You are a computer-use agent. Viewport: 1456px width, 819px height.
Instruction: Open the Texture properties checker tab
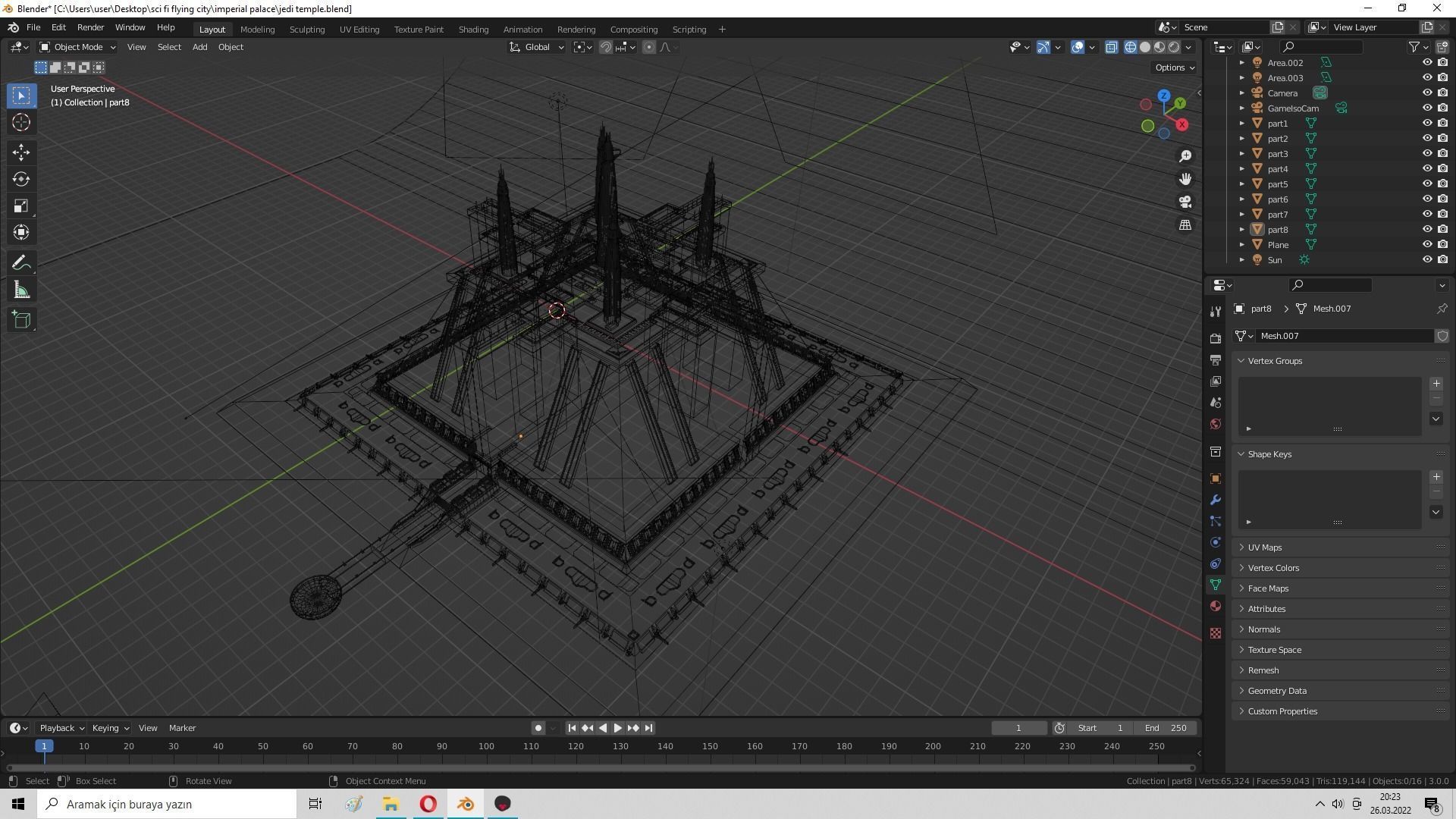click(x=1216, y=633)
